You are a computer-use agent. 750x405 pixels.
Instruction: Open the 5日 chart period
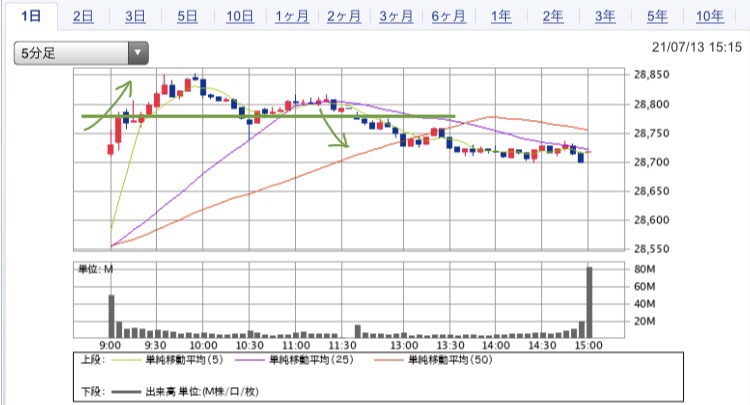click(188, 16)
